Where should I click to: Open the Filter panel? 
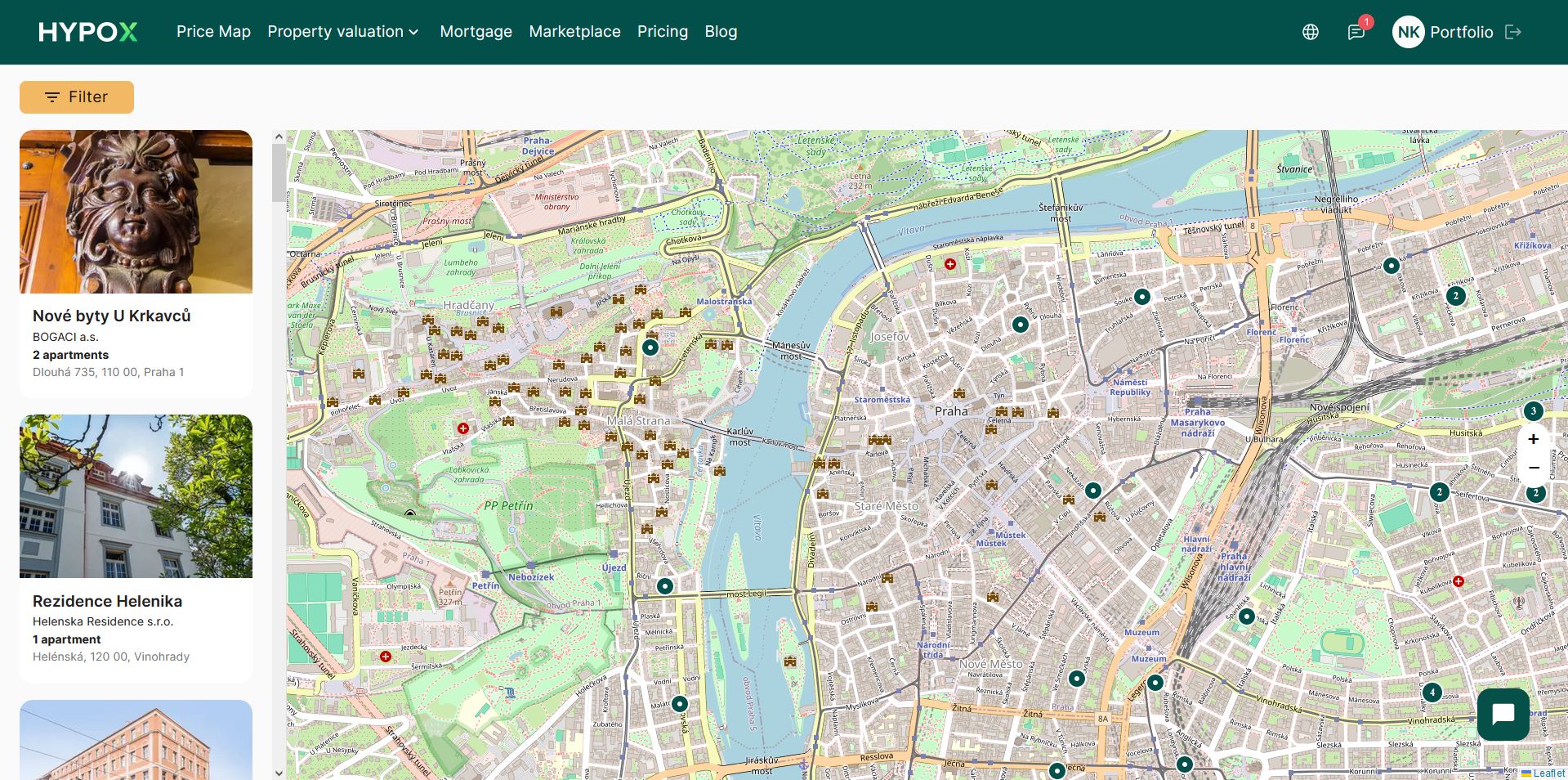pos(77,97)
